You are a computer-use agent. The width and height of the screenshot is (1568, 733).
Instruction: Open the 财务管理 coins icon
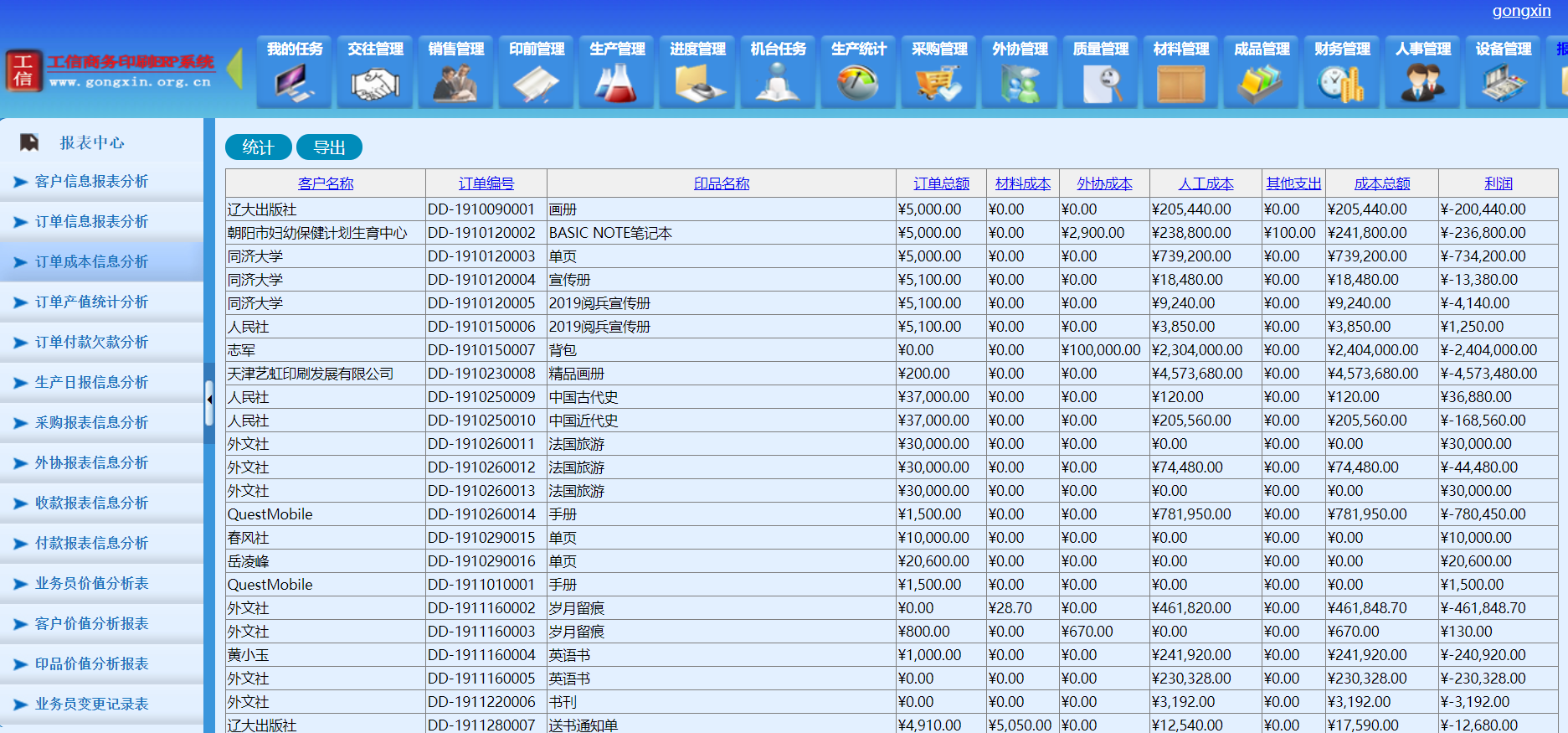tap(1342, 82)
